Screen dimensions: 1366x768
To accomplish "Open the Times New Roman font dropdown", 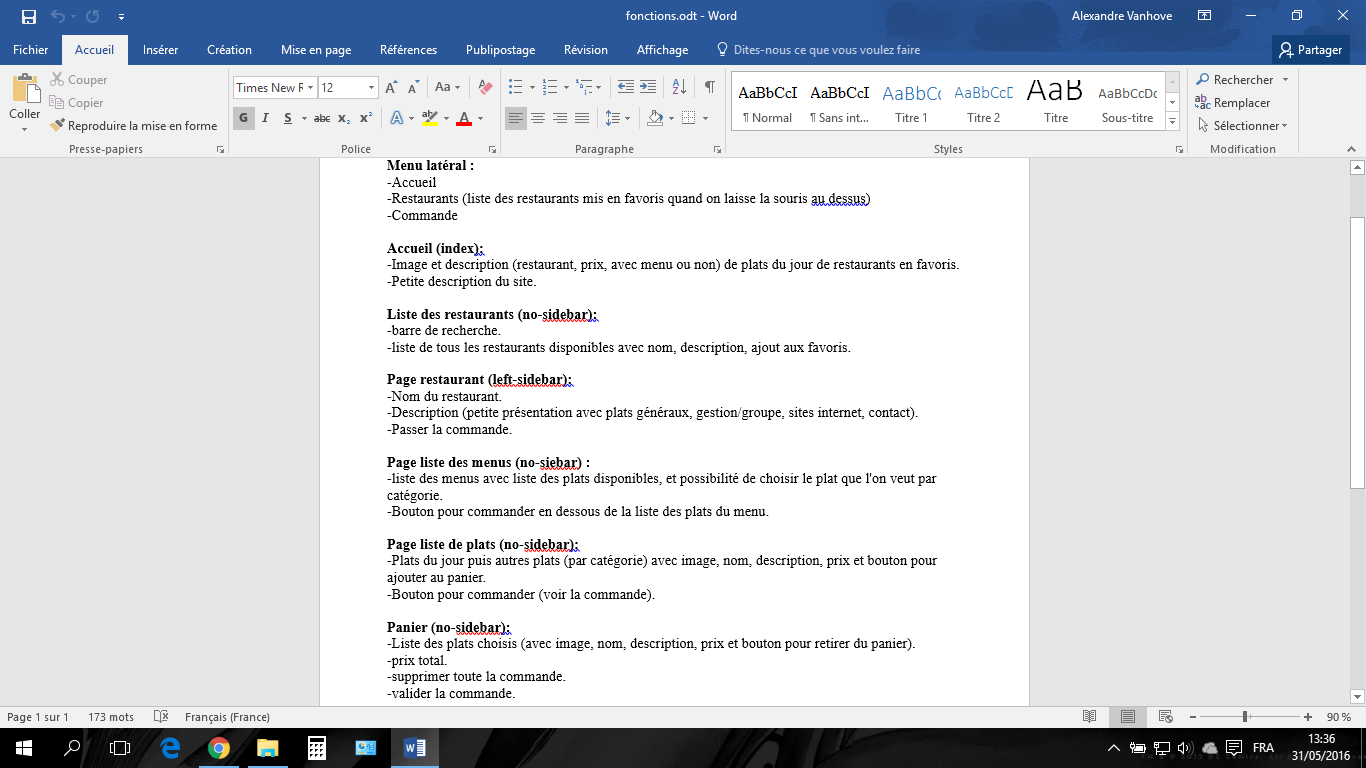I will coord(311,88).
